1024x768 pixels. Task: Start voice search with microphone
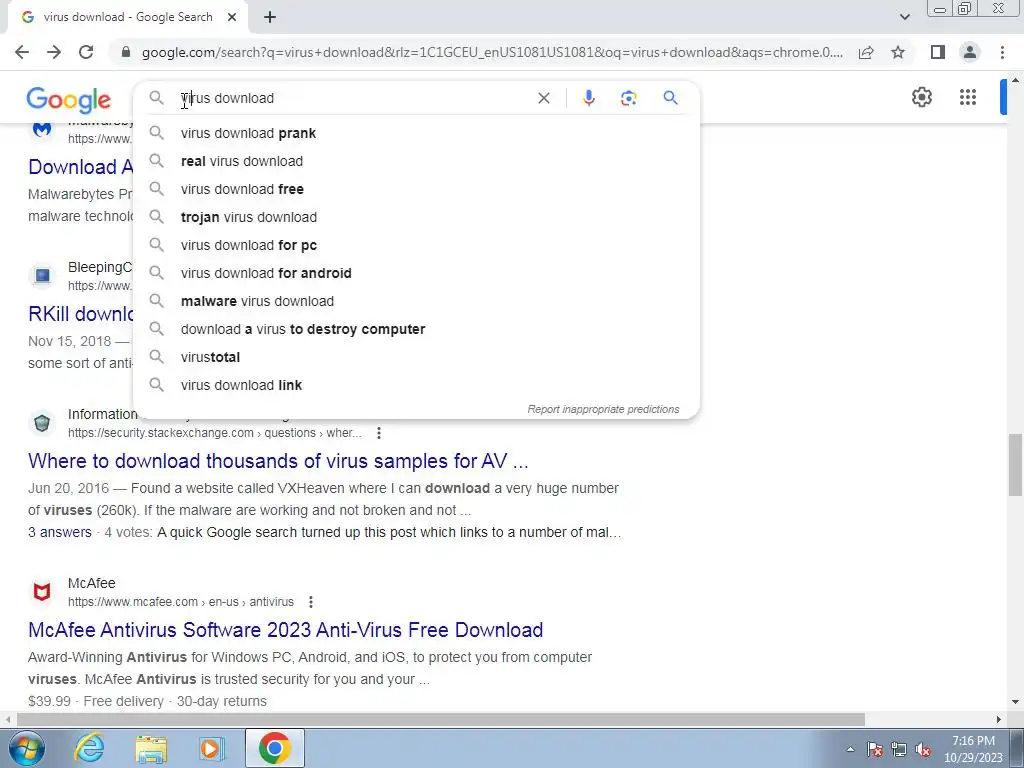tap(588, 98)
